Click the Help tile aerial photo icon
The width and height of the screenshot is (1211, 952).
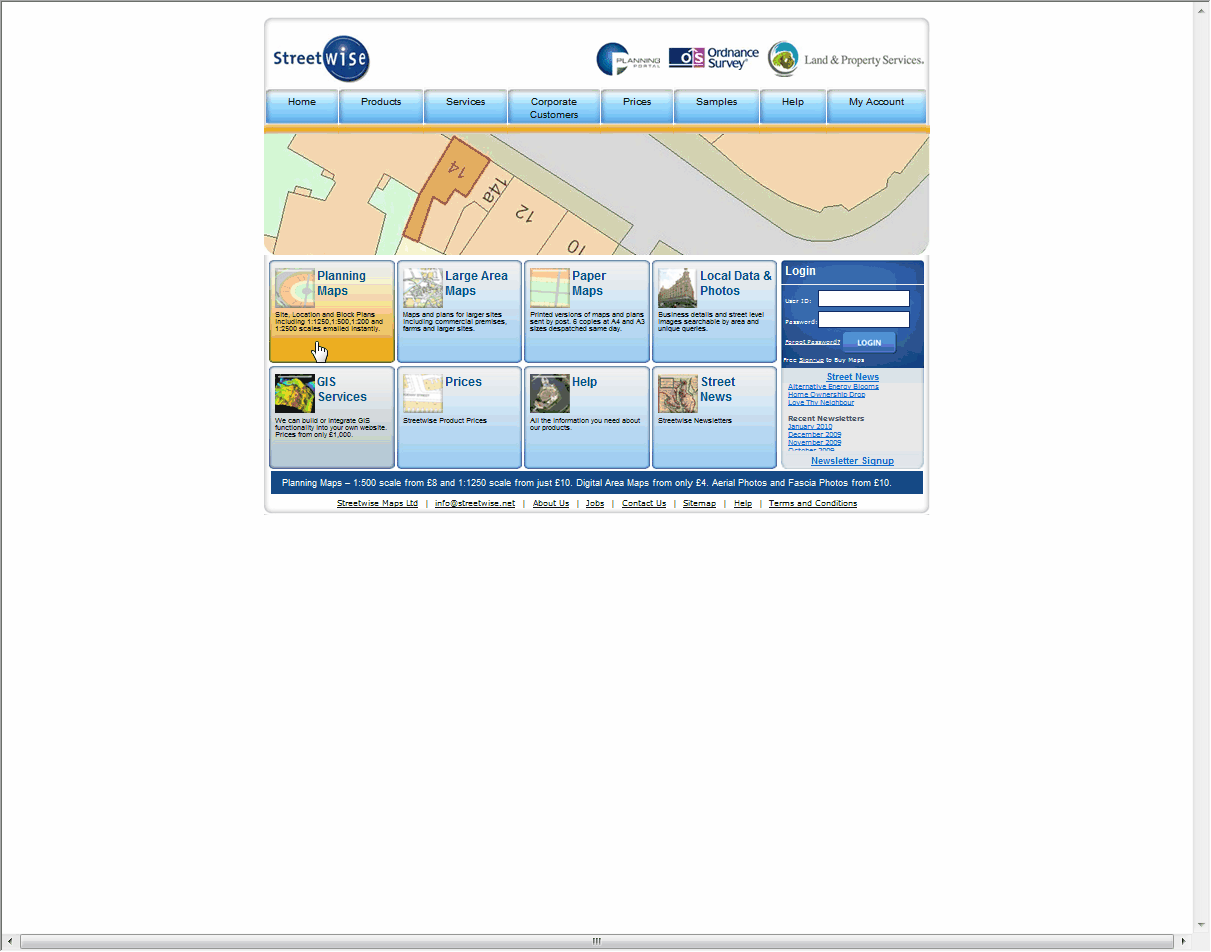tap(549, 394)
